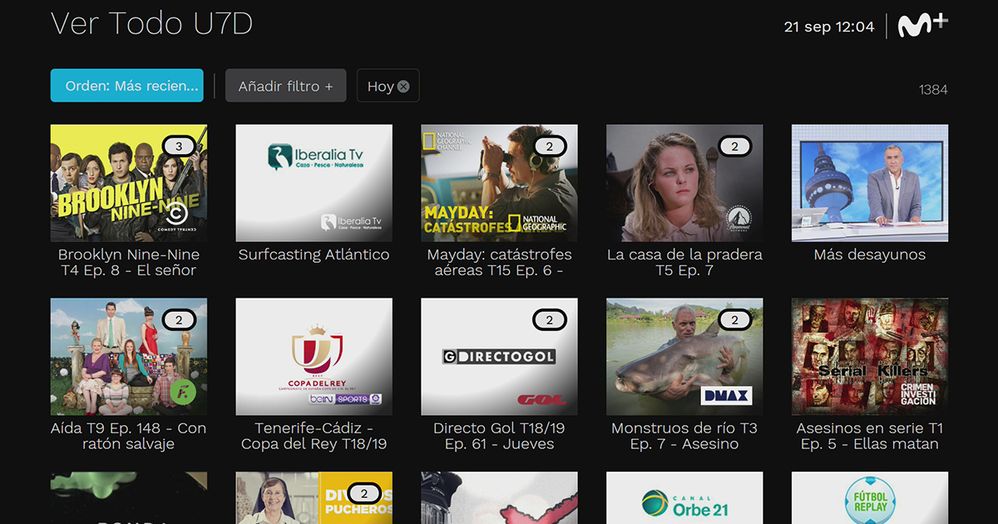The image size is (998, 524).
Task: Click the beIN Sports logo on Copa del Rey thumbnail
Action: (x=345, y=399)
